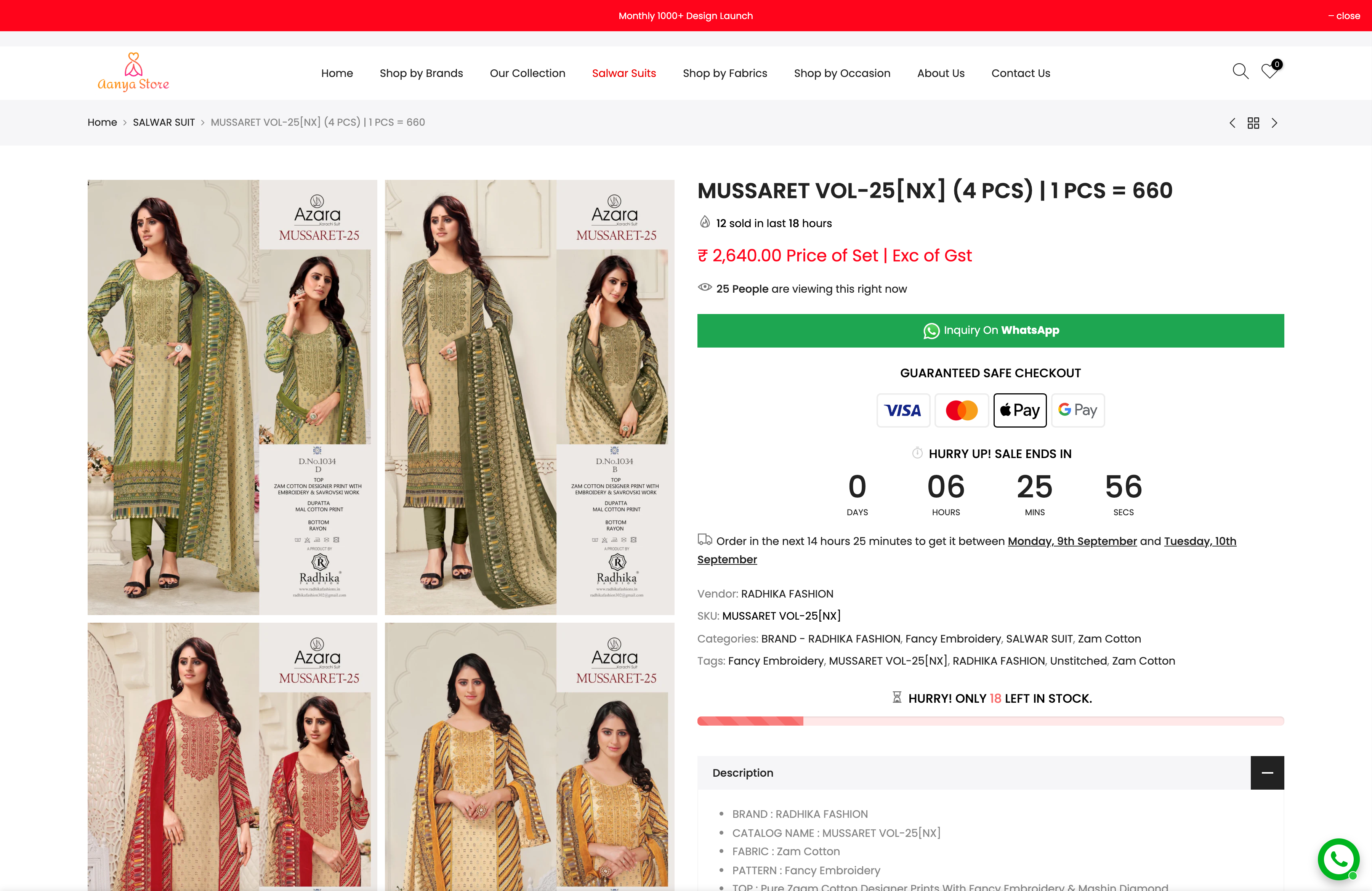The width and height of the screenshot is (1372, 891).
Task: Expand the Shop by Brands menu
Action: (422, 73)
